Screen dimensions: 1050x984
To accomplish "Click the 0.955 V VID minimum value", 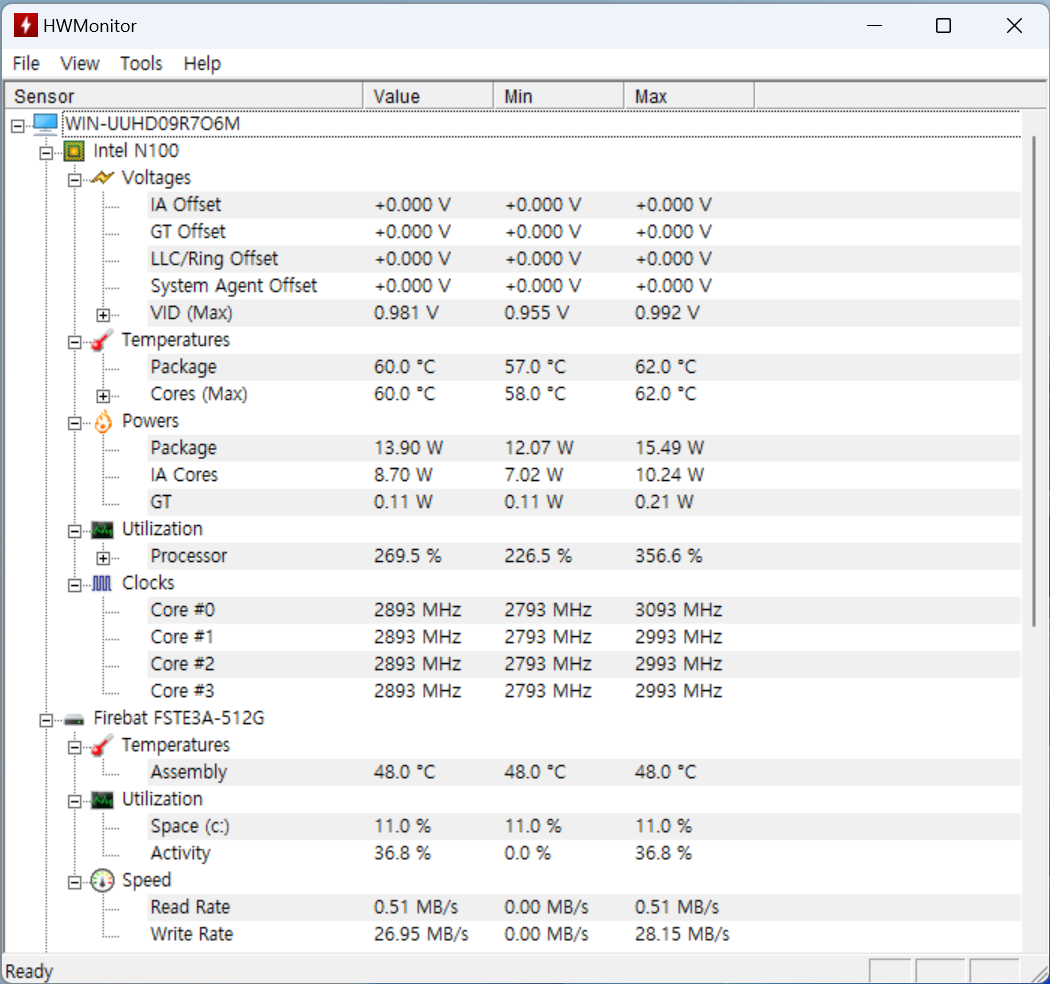I will click(x=536, y=313).
